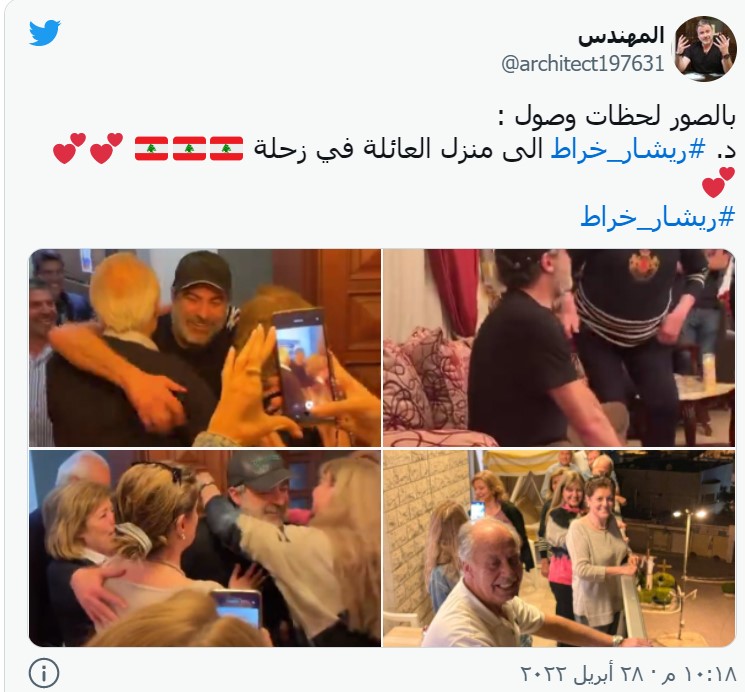Click the standalone #ريشار_خراط hashtag below the hearts
This screenshot has height=692, width=745.
[657, 217]
